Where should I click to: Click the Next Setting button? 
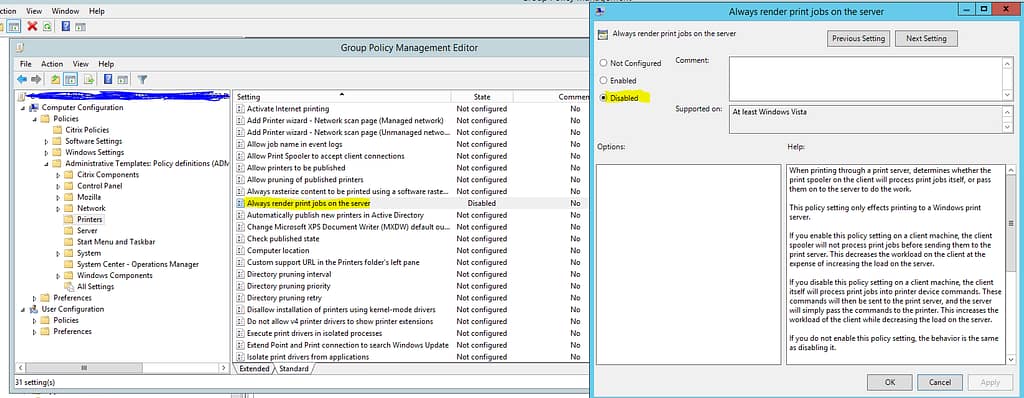coord(925,39)
